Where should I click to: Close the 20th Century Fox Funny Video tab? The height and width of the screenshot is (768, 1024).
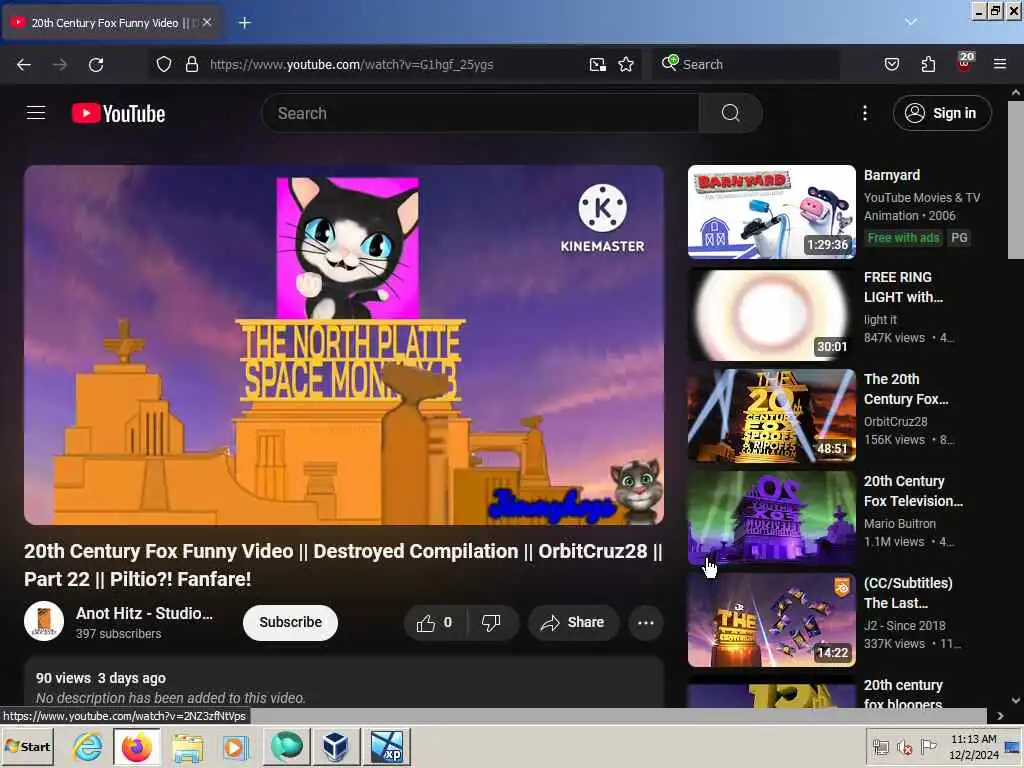coord(207,22)
